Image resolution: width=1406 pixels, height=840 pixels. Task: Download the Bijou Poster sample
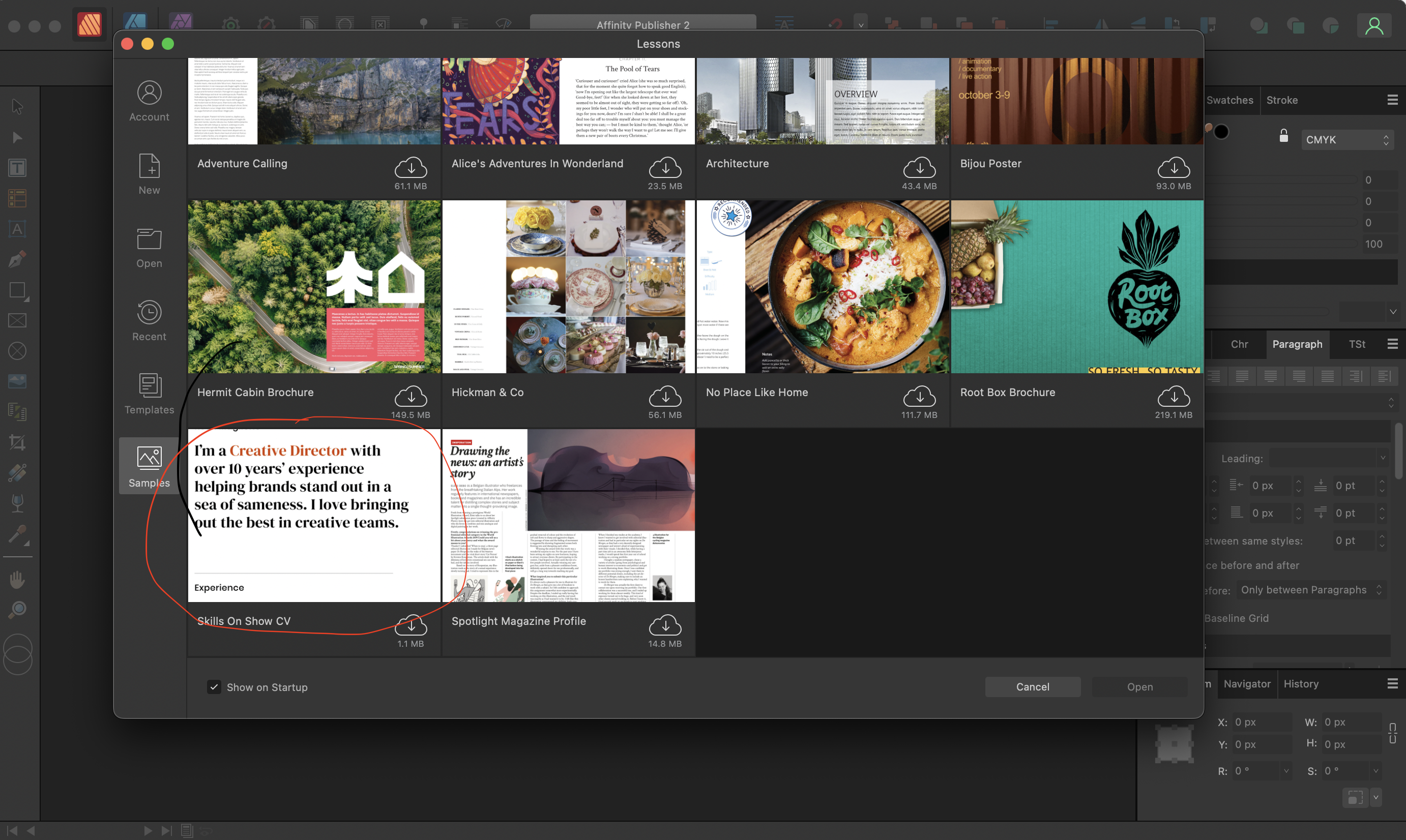(1173, 168)
